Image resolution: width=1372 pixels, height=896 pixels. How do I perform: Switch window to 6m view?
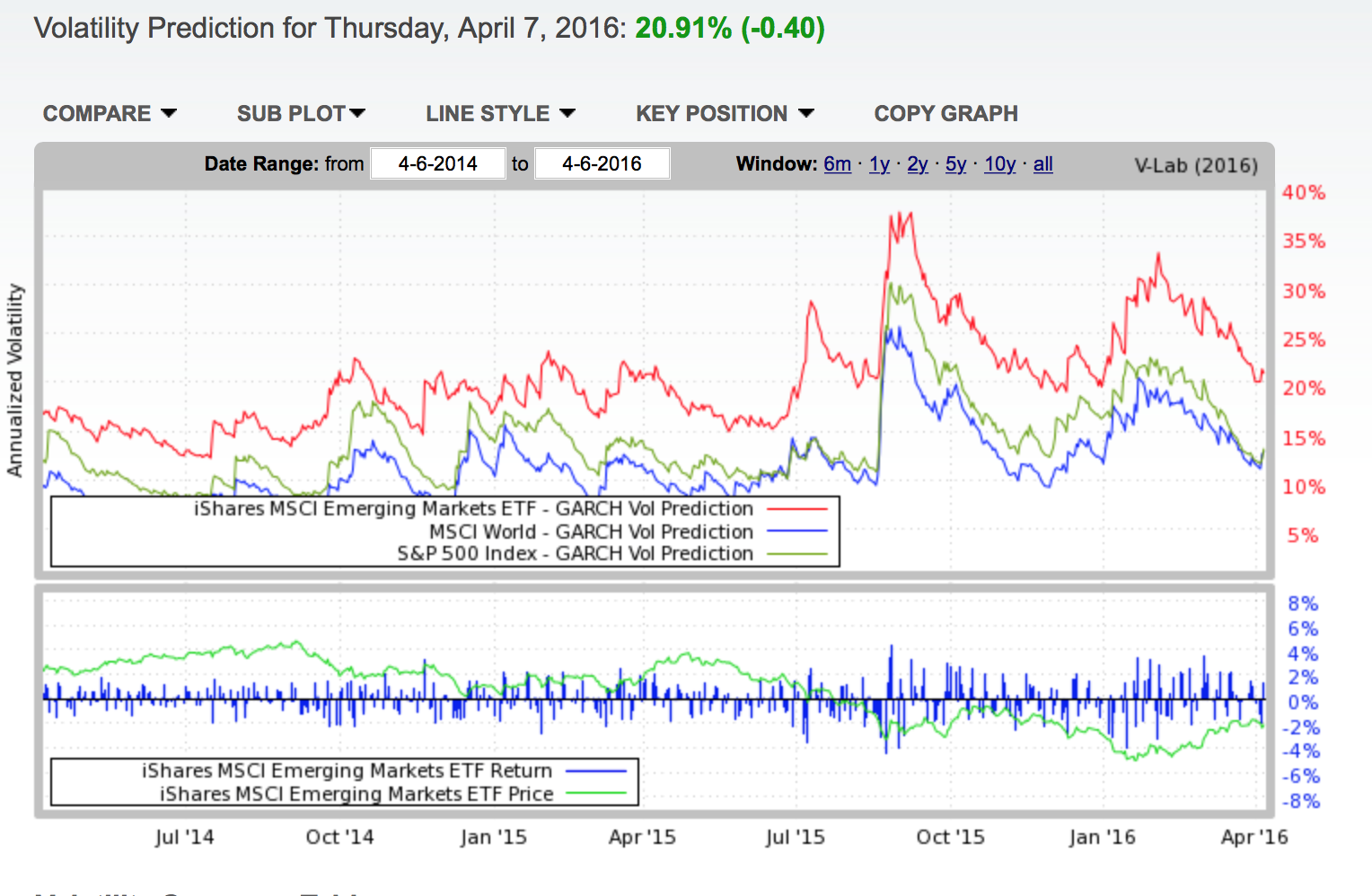pyautogui.click(x=836, y=164)
